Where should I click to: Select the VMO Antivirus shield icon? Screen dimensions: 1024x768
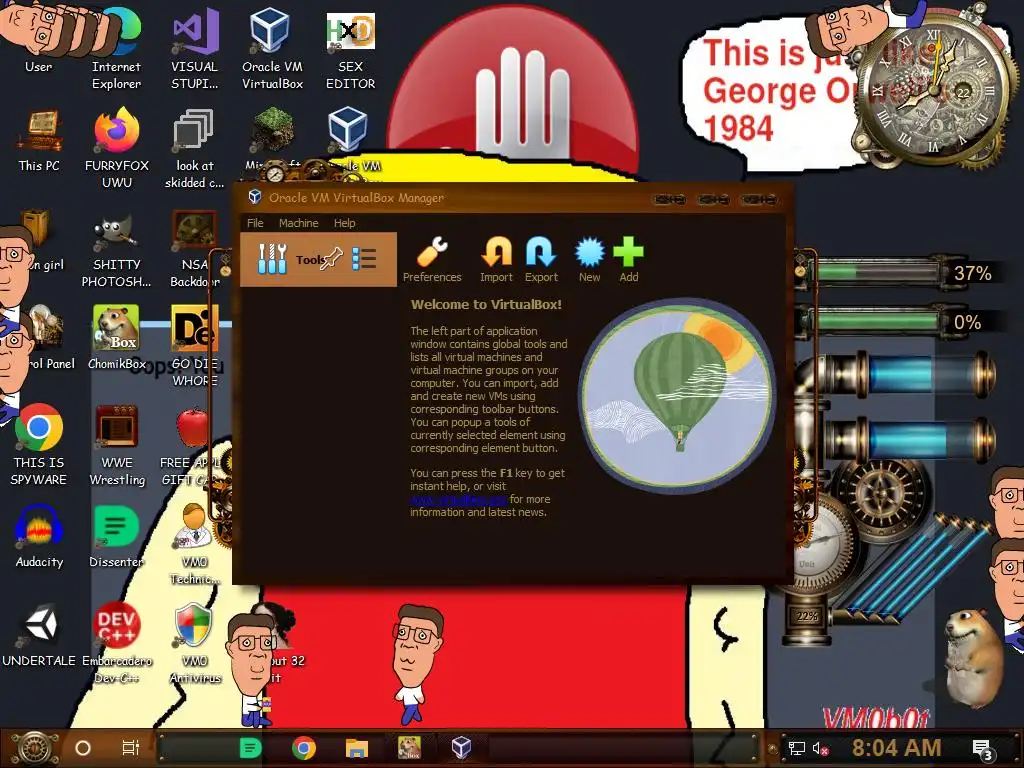(x=195, y=643)
